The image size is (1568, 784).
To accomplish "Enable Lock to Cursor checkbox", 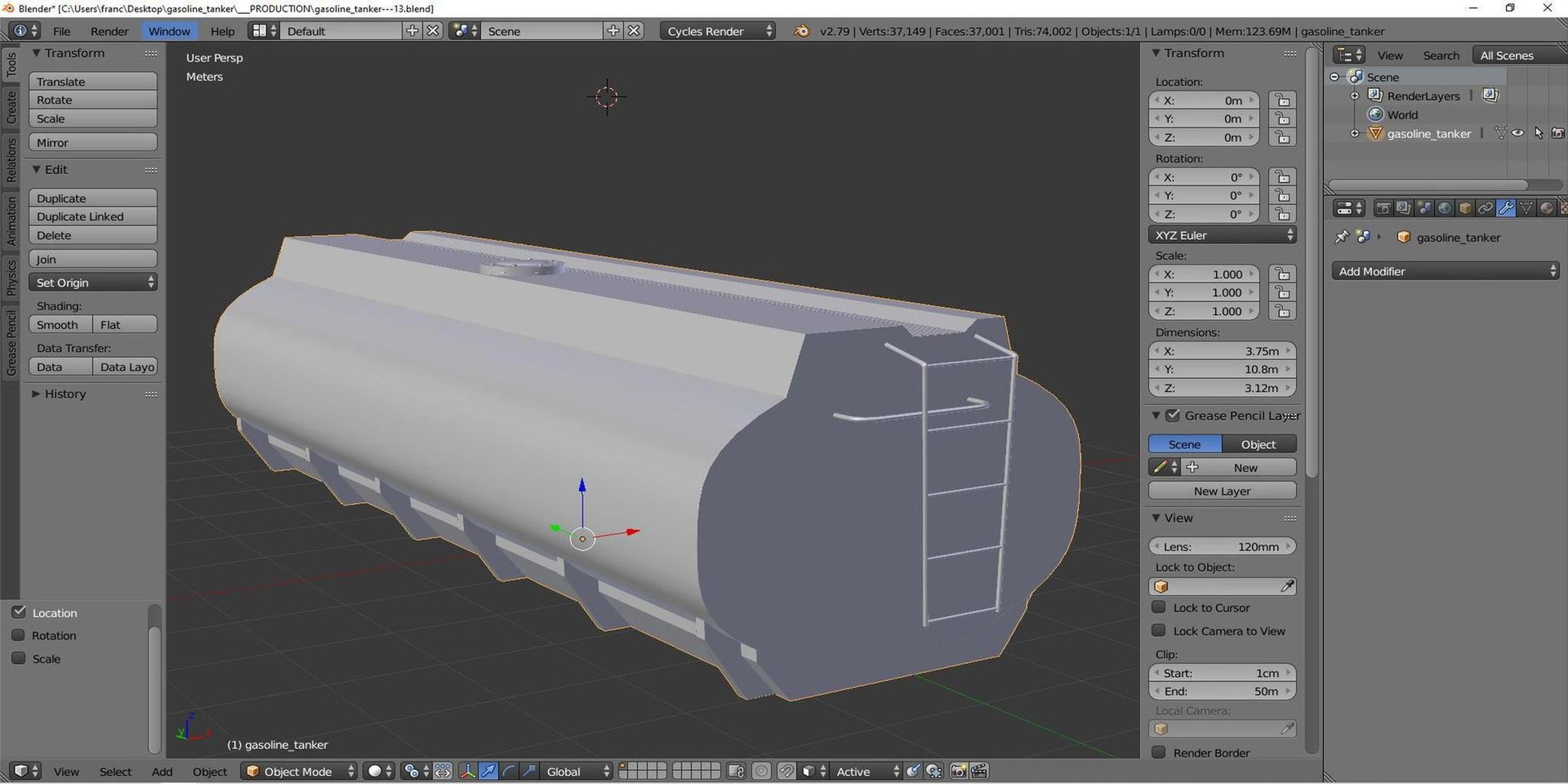I will pos(1158,607).
